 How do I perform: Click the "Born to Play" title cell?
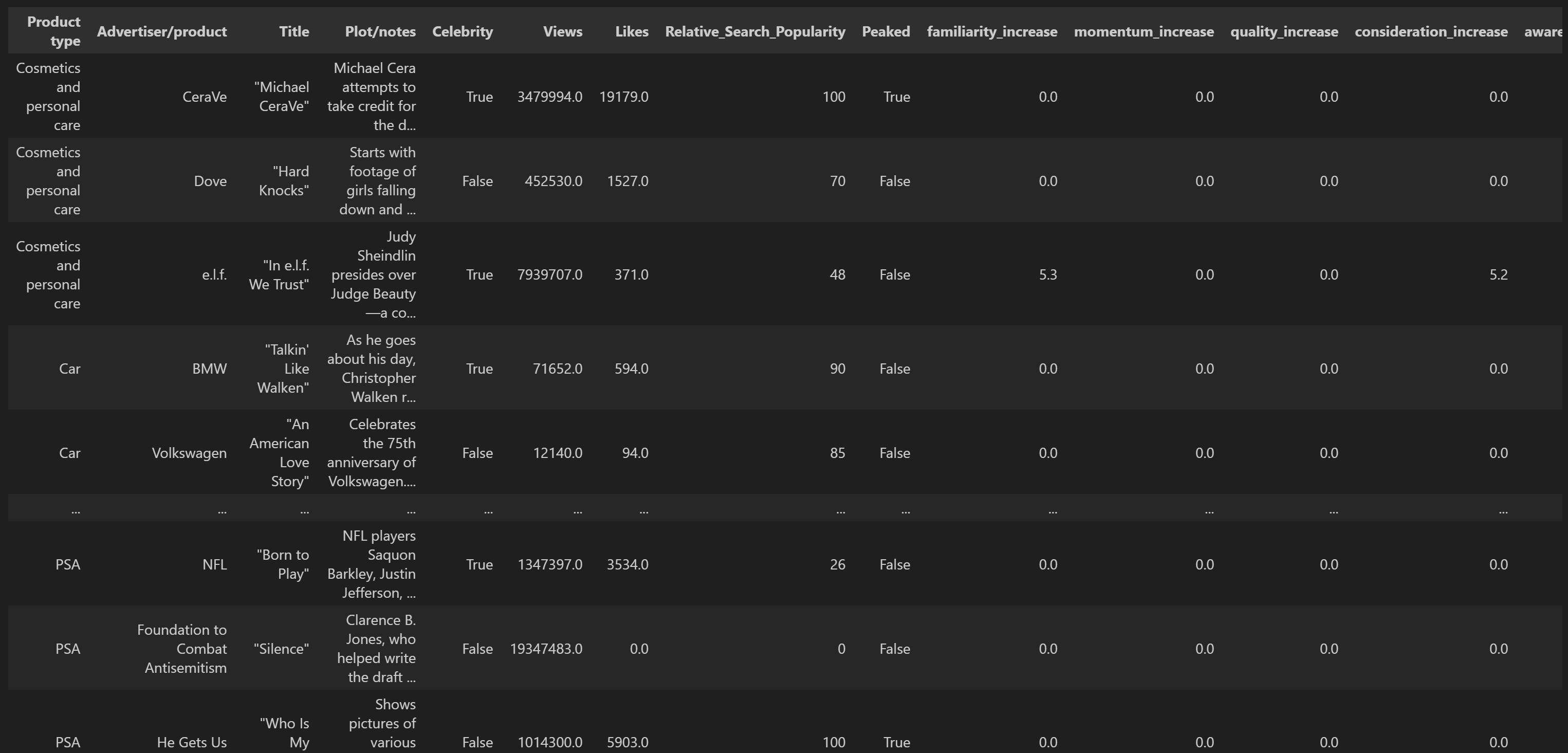click(283, 564)
